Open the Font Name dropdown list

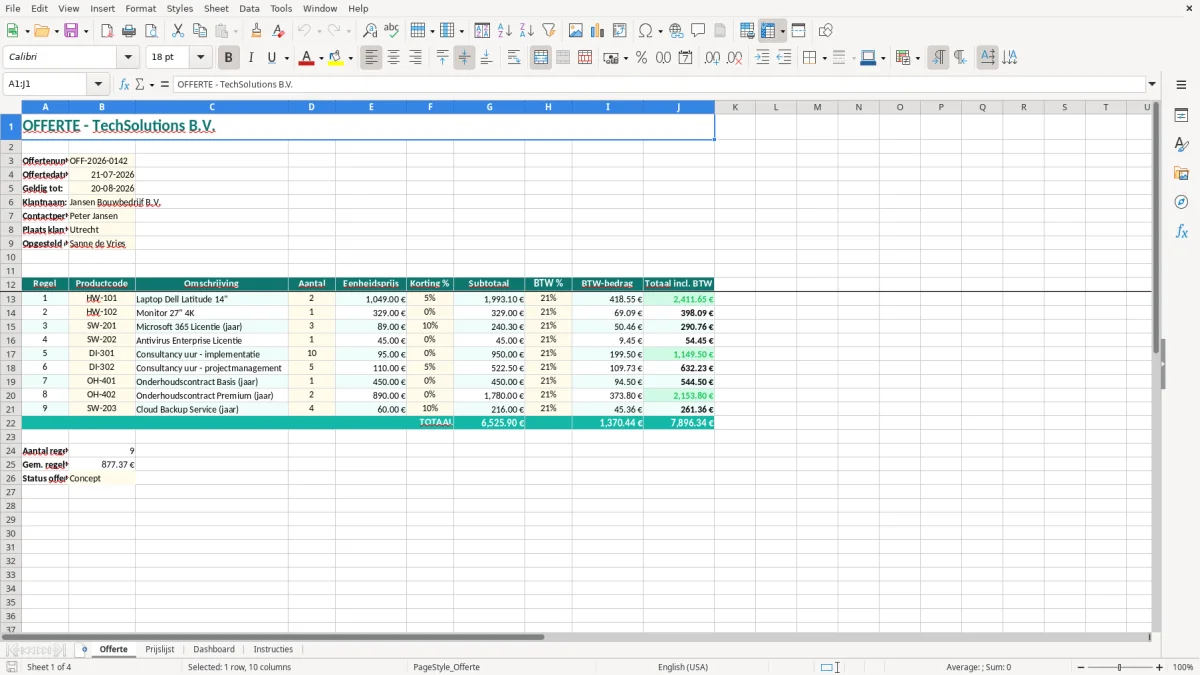pos(128,58)
